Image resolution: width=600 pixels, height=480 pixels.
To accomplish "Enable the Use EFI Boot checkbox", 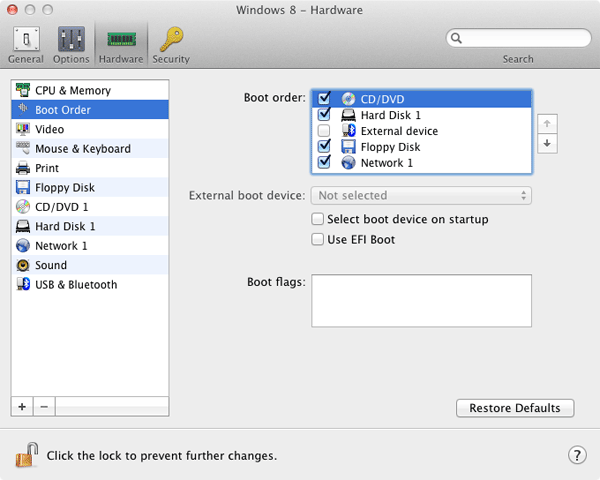I will pos(319,240).
